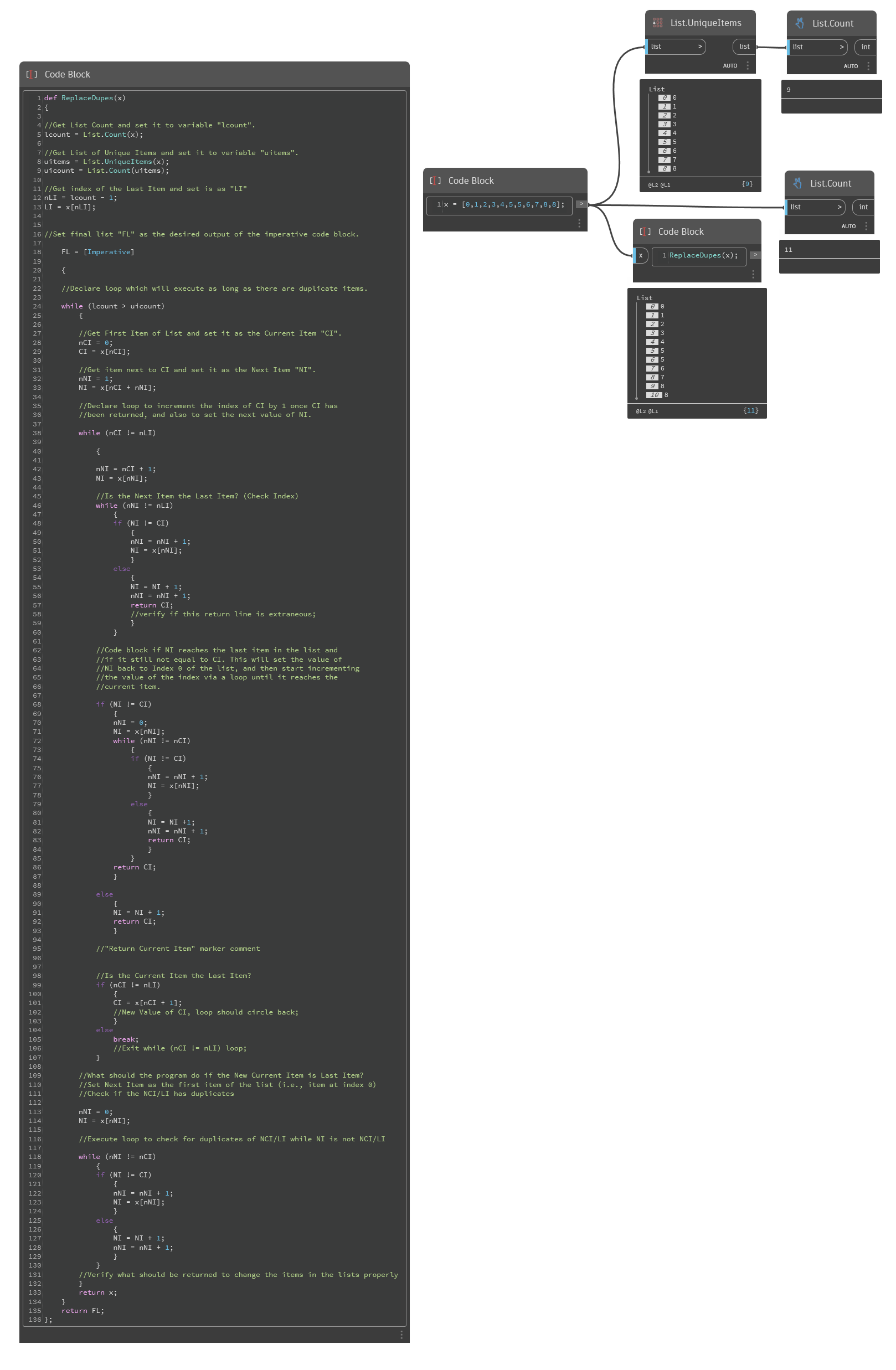Viewport: 896px width, 1370px height.
Task: Click the title of the List.Count node showing 9
Action: pos(833,24)
